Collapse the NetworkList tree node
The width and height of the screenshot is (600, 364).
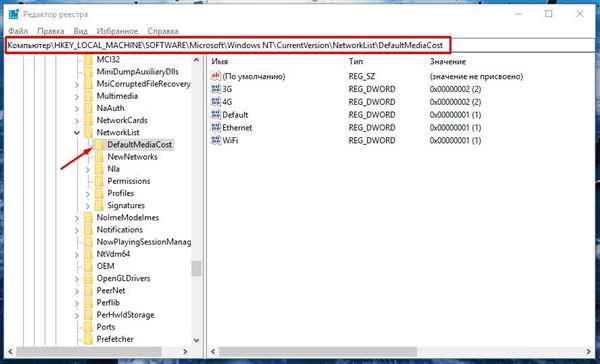77,132
